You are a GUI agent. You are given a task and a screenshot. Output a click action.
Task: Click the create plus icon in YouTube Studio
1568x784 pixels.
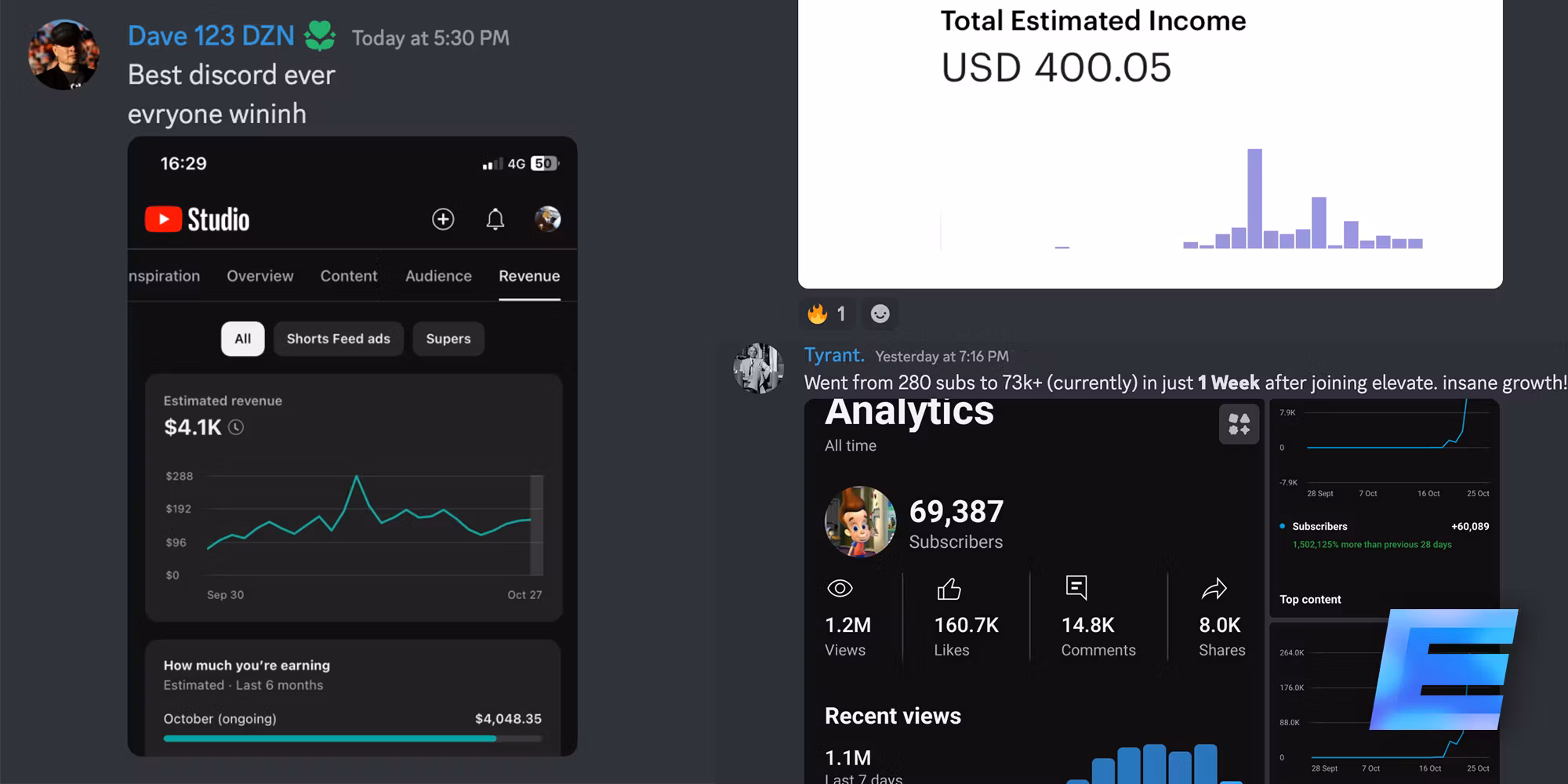443,219
